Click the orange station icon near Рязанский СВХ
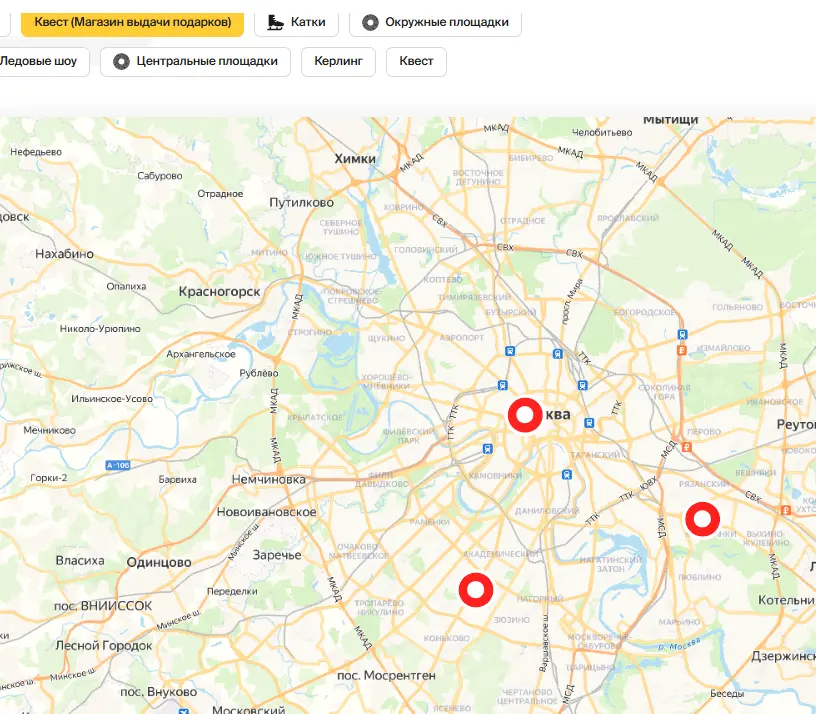Screen dimensions: 816x714 pos(786,510)
